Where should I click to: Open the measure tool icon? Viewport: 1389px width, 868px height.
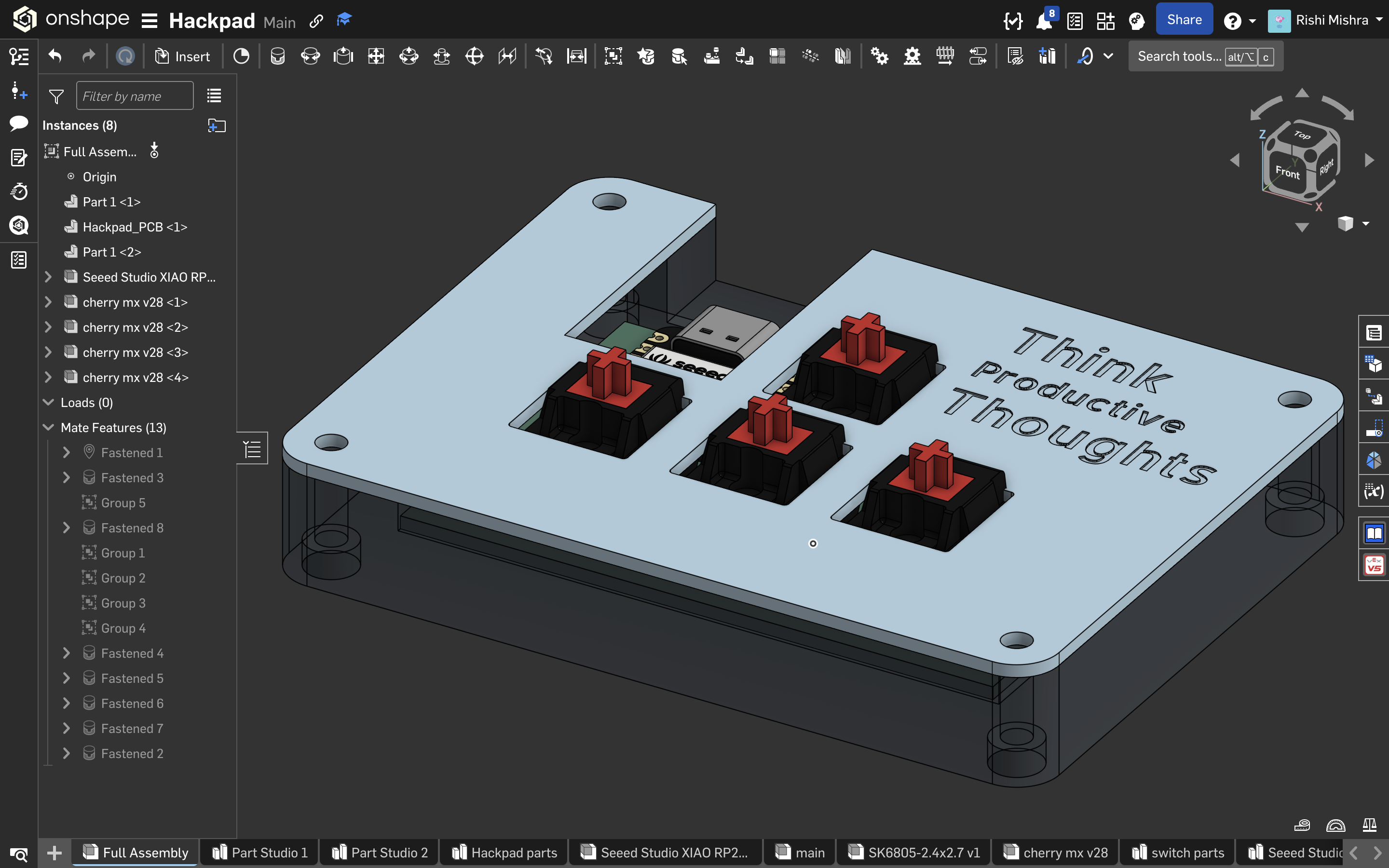tap(1302, 825)
